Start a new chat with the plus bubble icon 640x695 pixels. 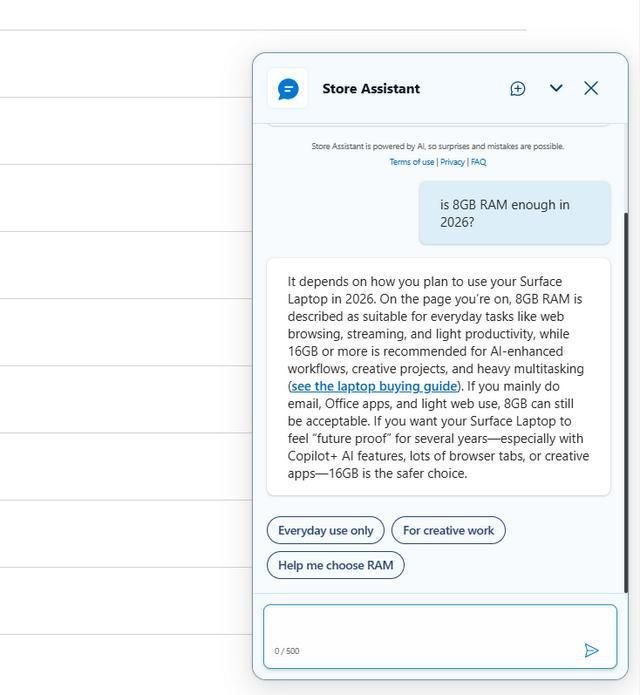tap(517, 89)
